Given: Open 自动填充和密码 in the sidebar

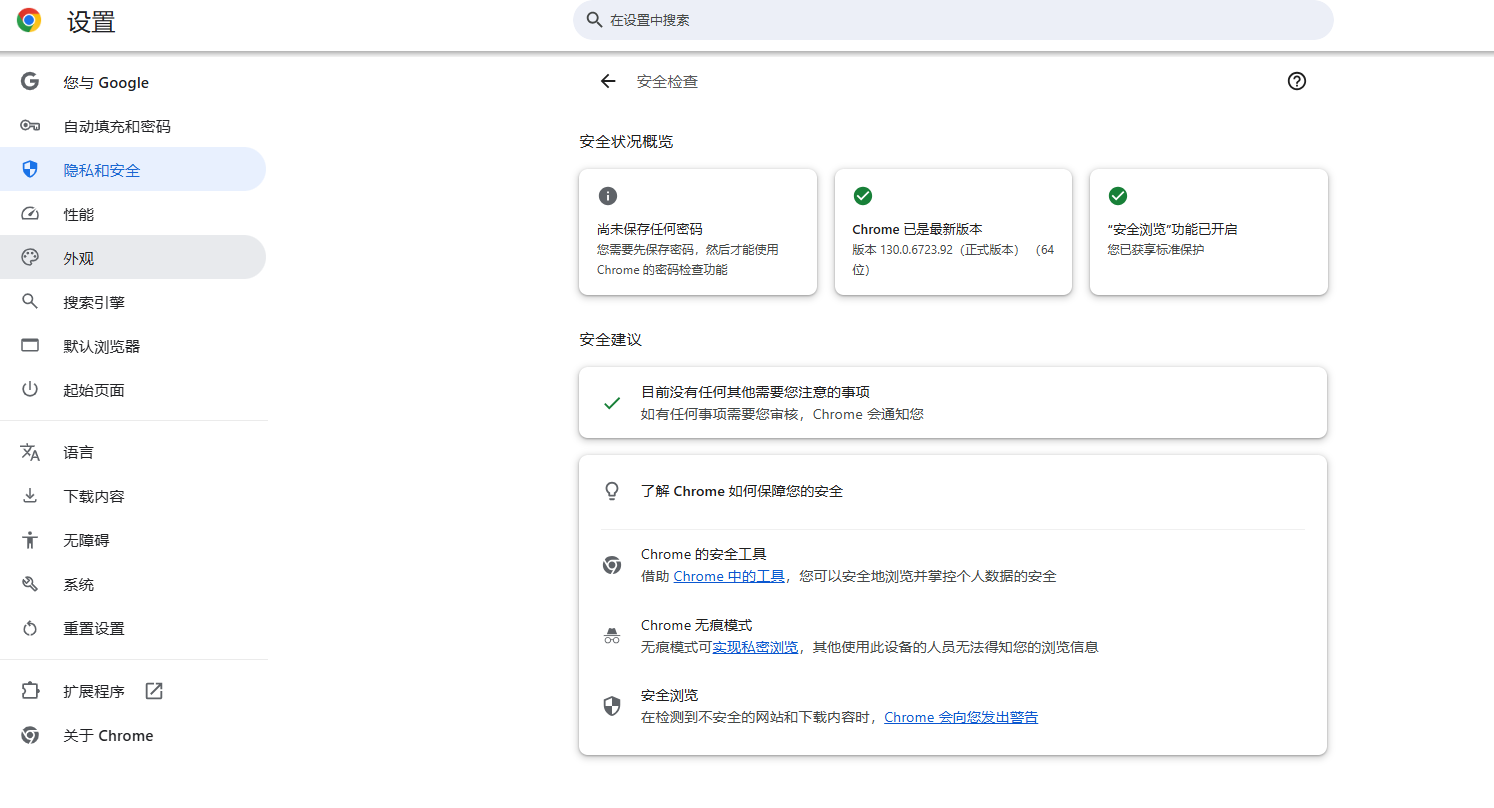Looking at the screenshot, I should click(x=133, y=126).
